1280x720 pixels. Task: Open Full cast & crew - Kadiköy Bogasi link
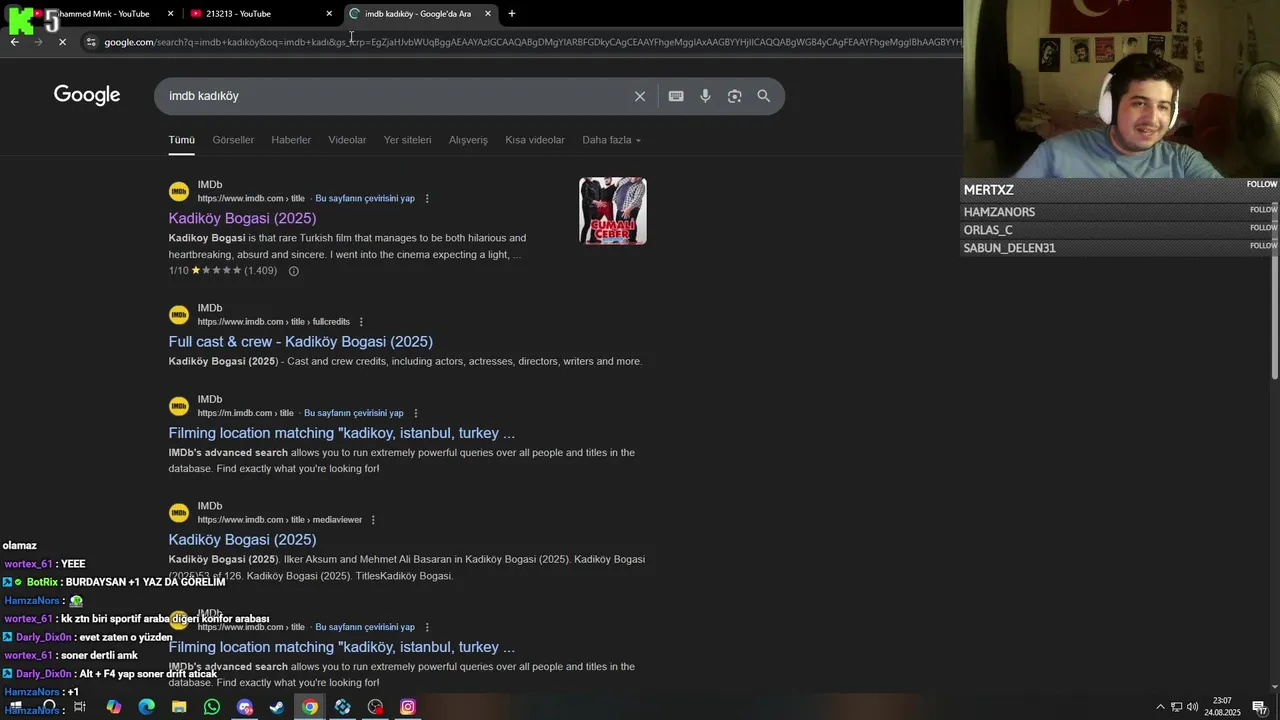(300, 342)
